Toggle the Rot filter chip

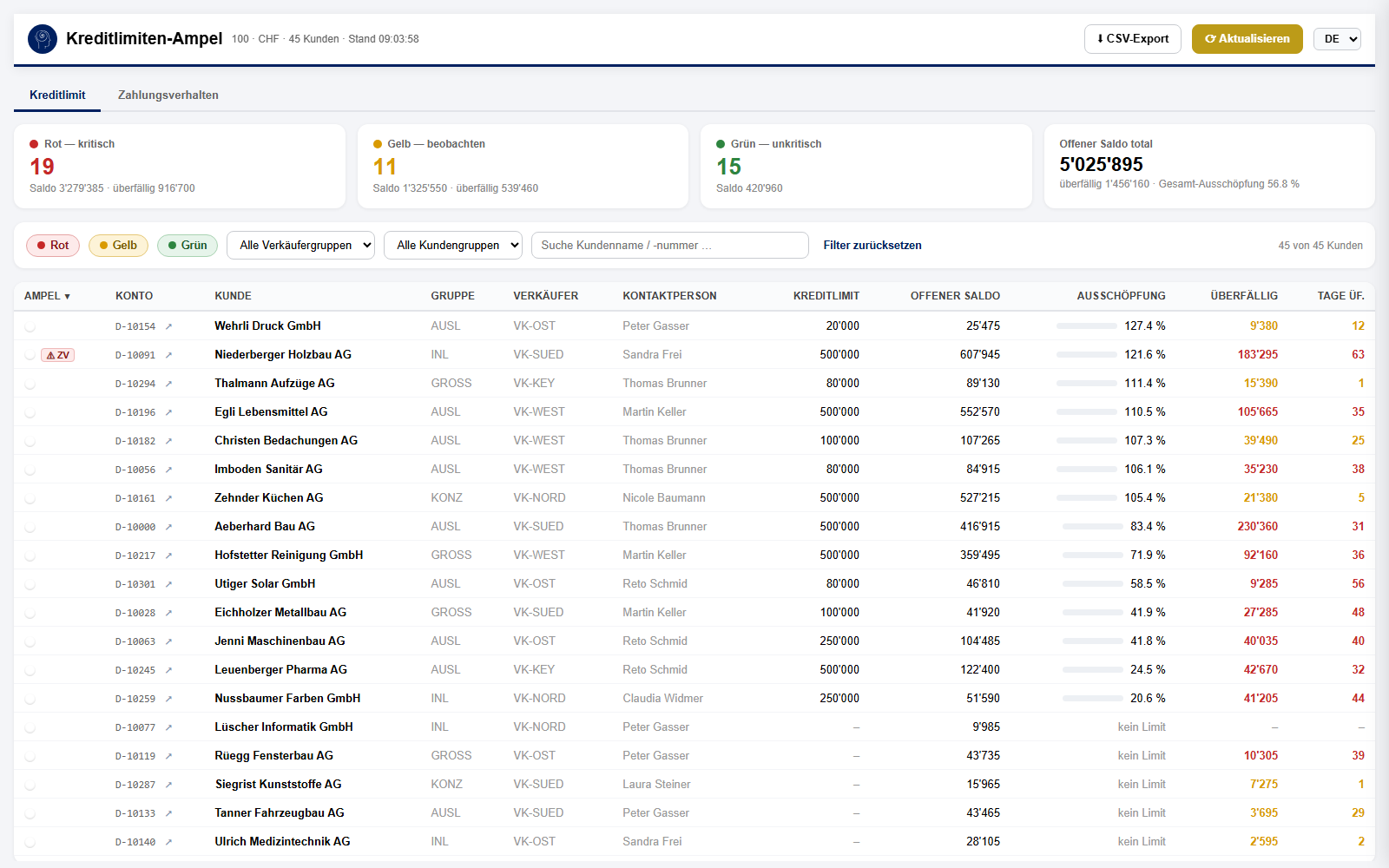point(53,246)
